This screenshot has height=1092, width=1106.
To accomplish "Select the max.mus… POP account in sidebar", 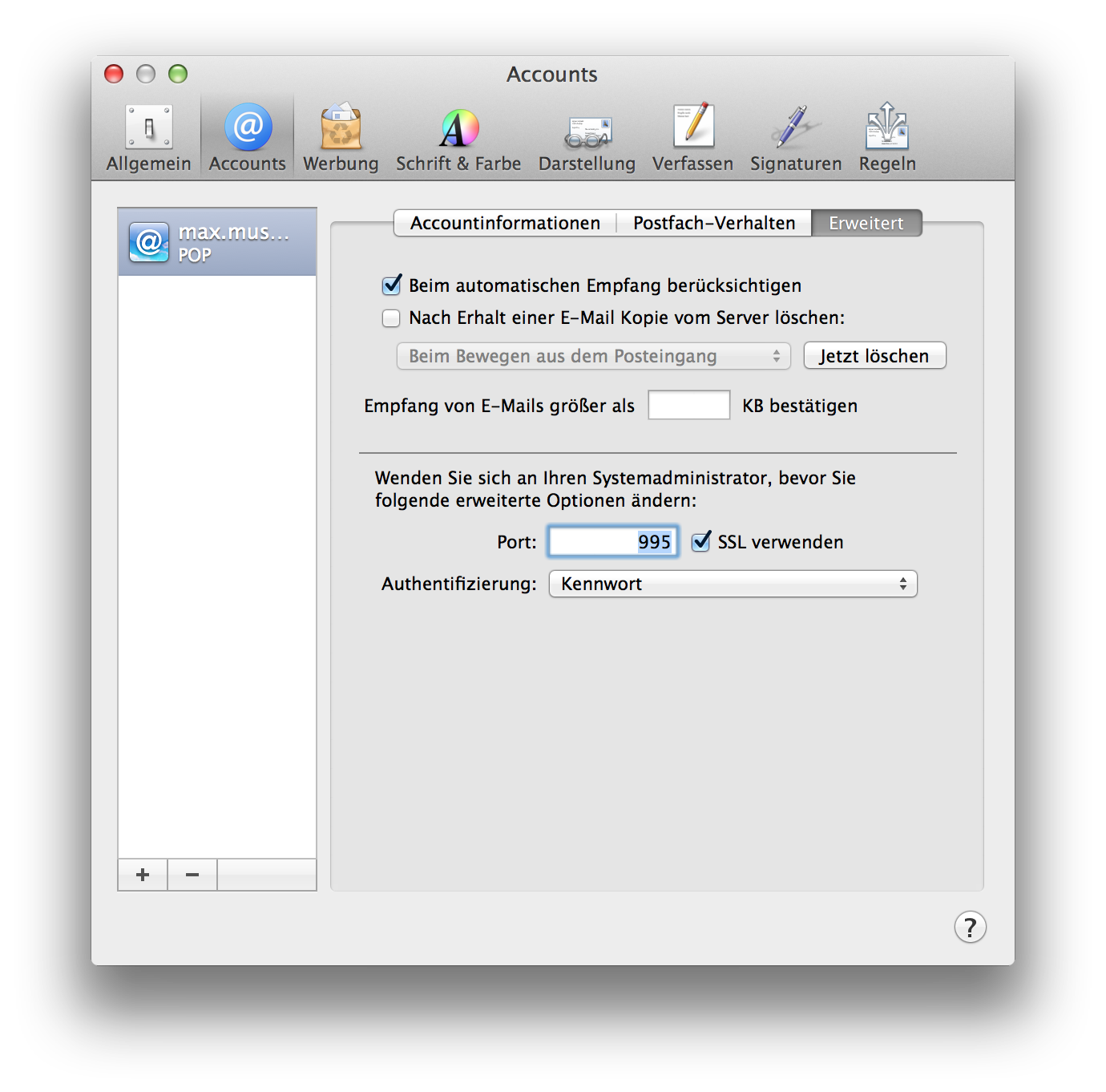I will coord(217,242).
